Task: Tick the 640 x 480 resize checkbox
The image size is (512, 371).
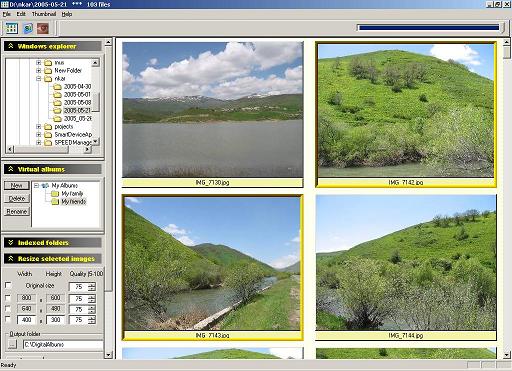Action: click(x=8, y=308)
